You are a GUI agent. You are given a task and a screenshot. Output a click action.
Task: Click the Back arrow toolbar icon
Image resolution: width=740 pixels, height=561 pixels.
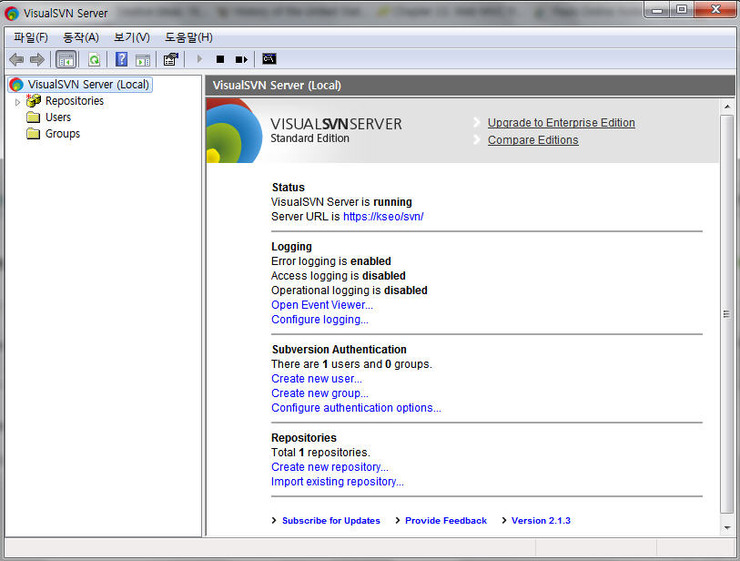pos(16,60)
